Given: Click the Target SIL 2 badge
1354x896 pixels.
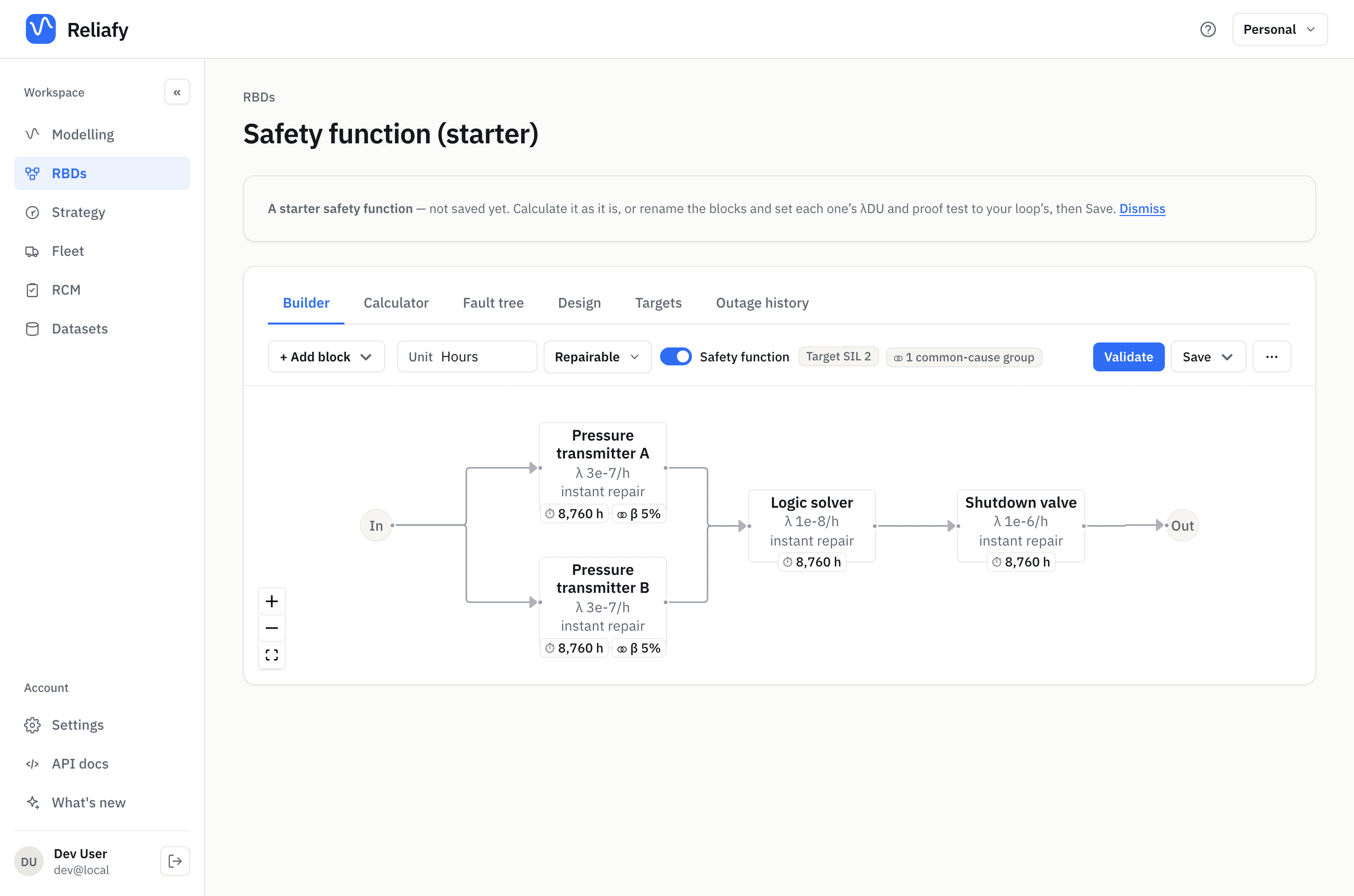Looking at the screenshot, I should [x=838, y=356].
